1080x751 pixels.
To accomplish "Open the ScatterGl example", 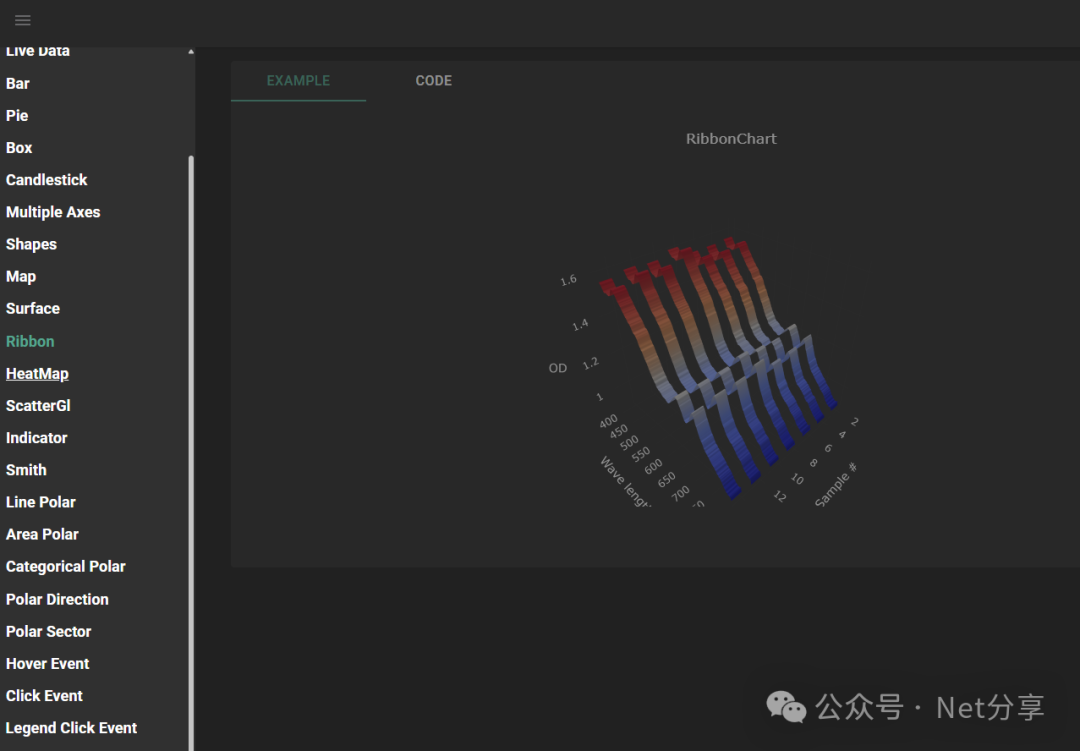I will click(38, 405).
